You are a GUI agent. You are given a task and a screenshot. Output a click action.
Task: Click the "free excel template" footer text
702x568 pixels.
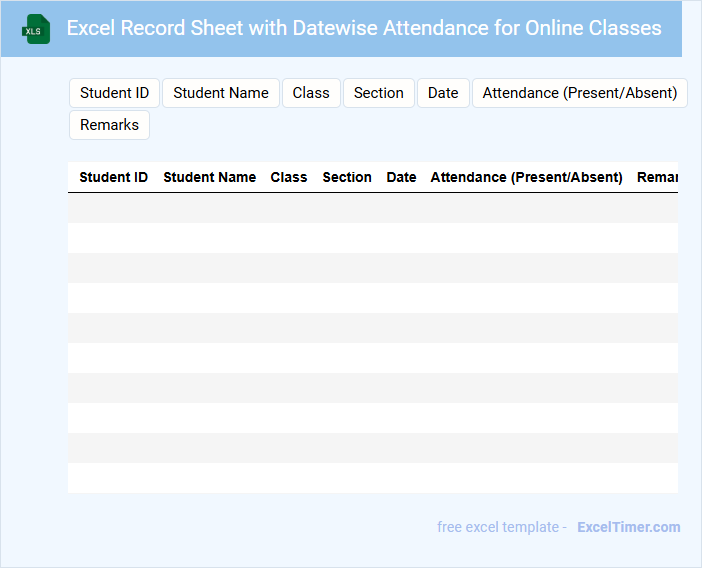point(502,527)
